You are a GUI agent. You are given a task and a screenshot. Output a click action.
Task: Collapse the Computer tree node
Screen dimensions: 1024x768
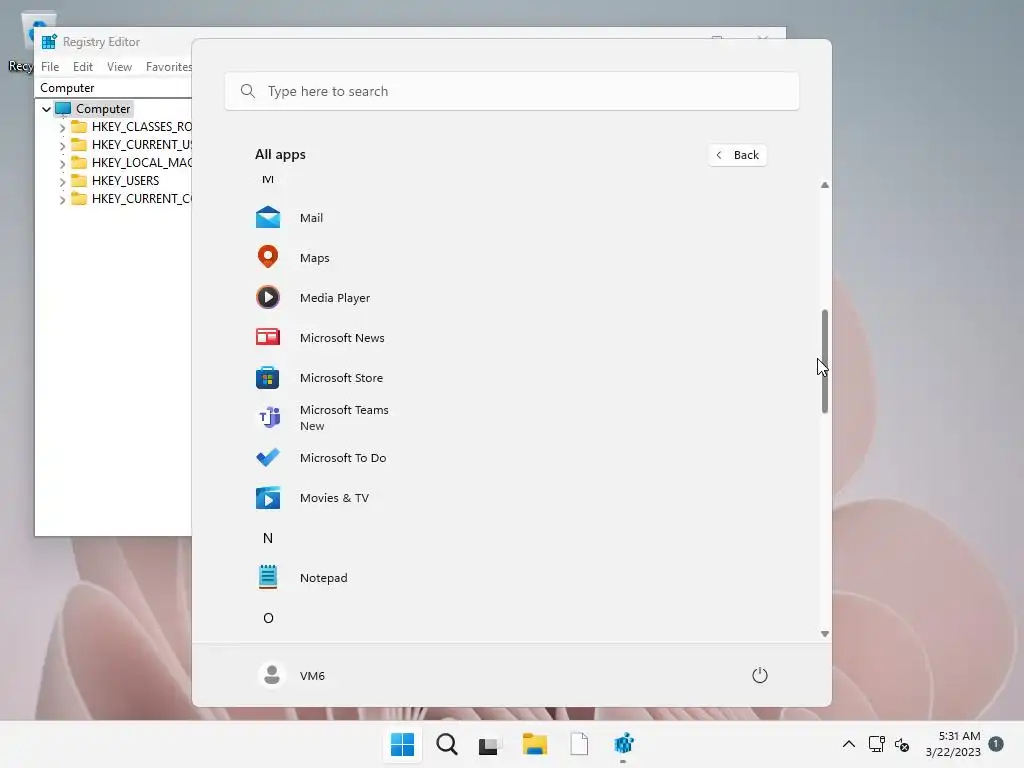46,109
